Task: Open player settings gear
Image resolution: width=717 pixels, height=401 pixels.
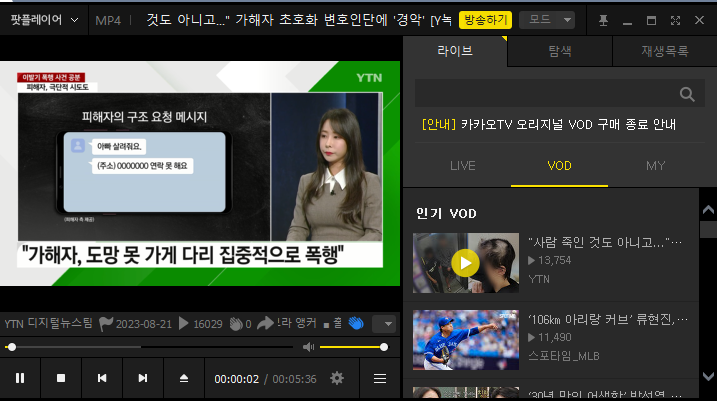Action: [x=337, y=378]
